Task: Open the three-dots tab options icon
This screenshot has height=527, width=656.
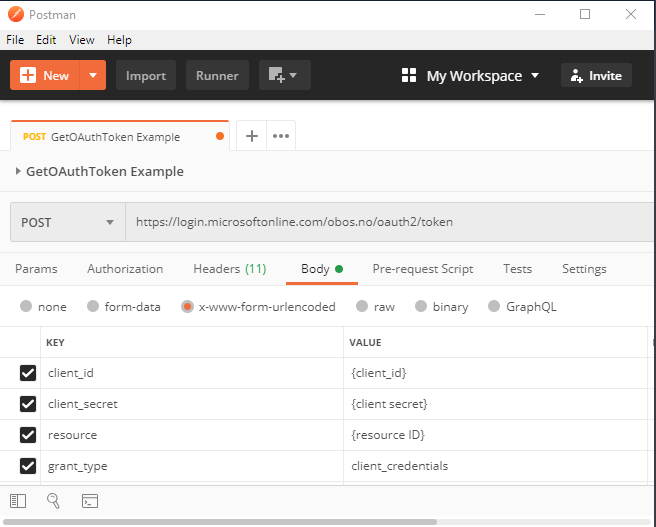Action: coord(281,136)
